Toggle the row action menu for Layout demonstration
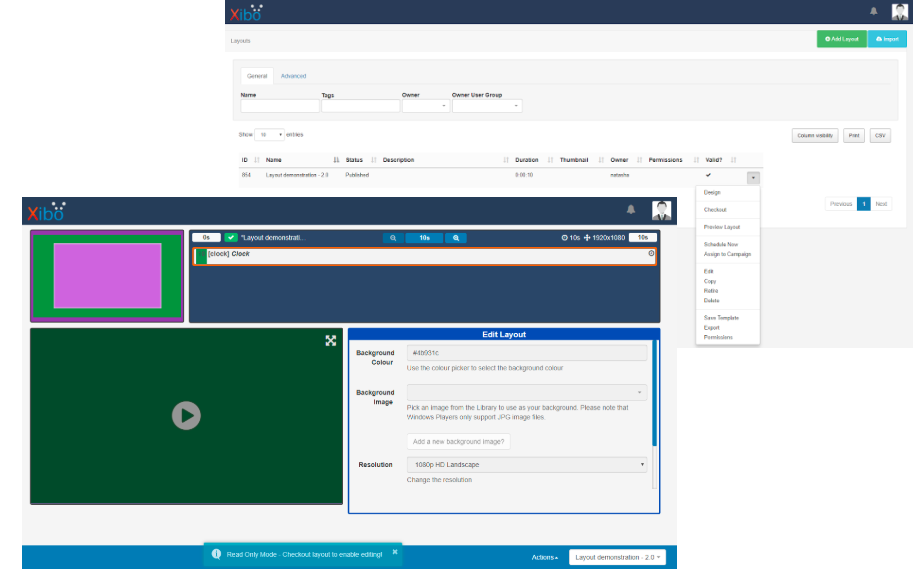Viewport: 914px width, 571px height. (x=753, y=178)
